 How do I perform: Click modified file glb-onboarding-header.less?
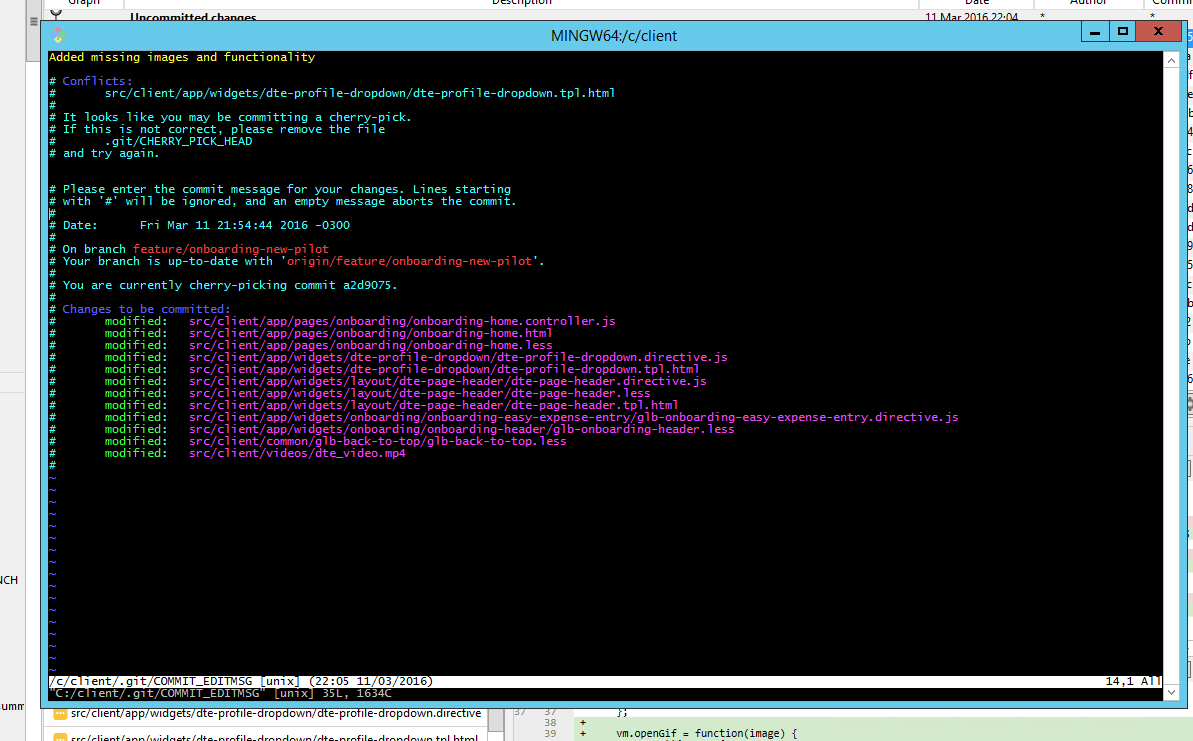coord(462,429)
